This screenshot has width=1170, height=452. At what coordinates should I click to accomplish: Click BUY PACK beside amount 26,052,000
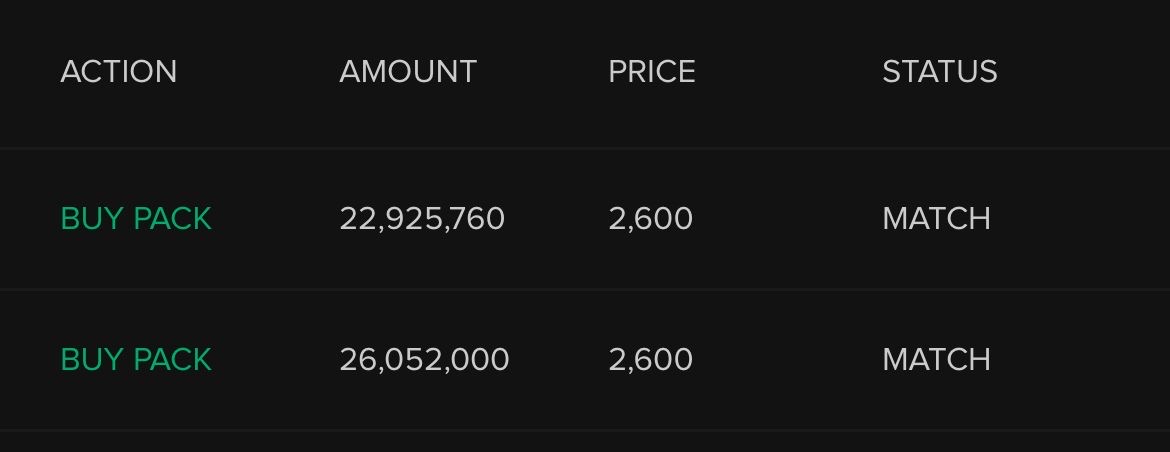click(136, 360)
